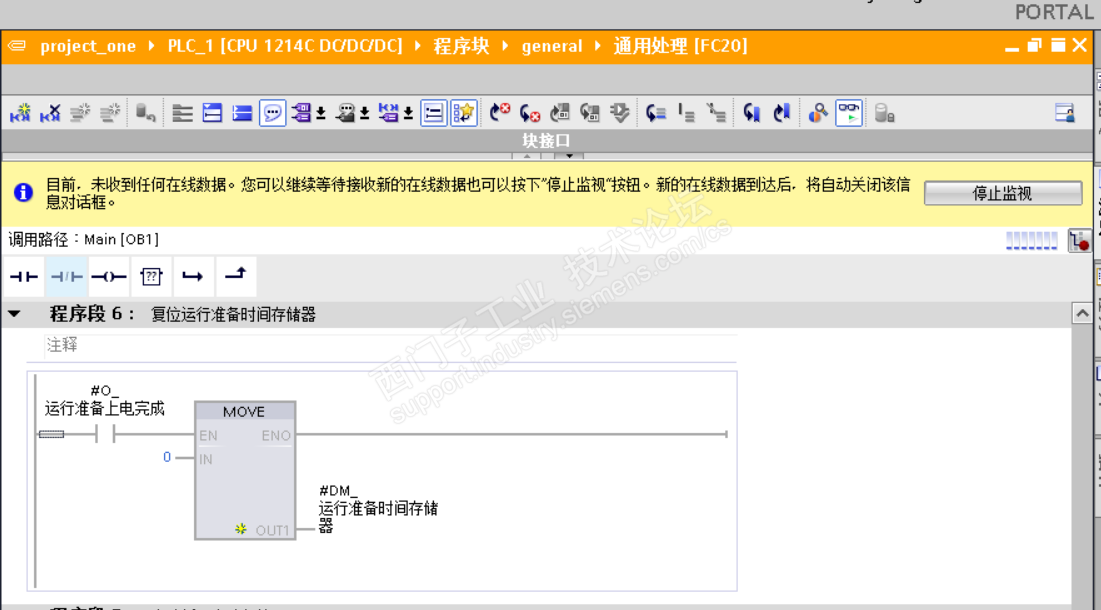Click the horizontal lines block layout icon
Viewport: 1101px width, 610px height.
pyautogui.click(x=183, y=113)
